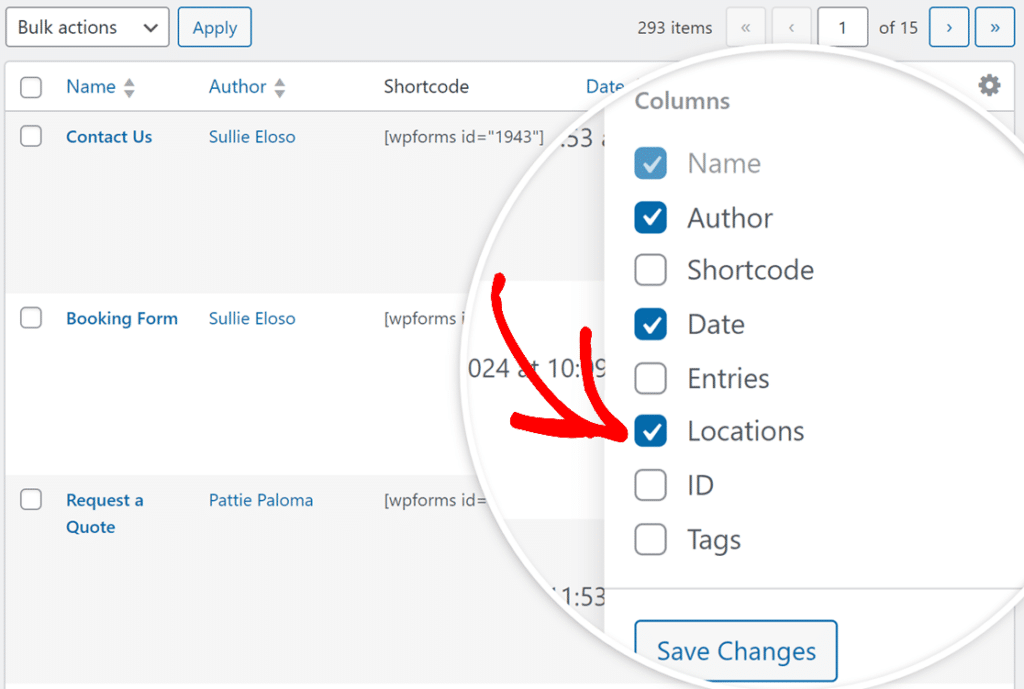
Task: Enable the Entries column checkbox
Action: tap(651, 378)
